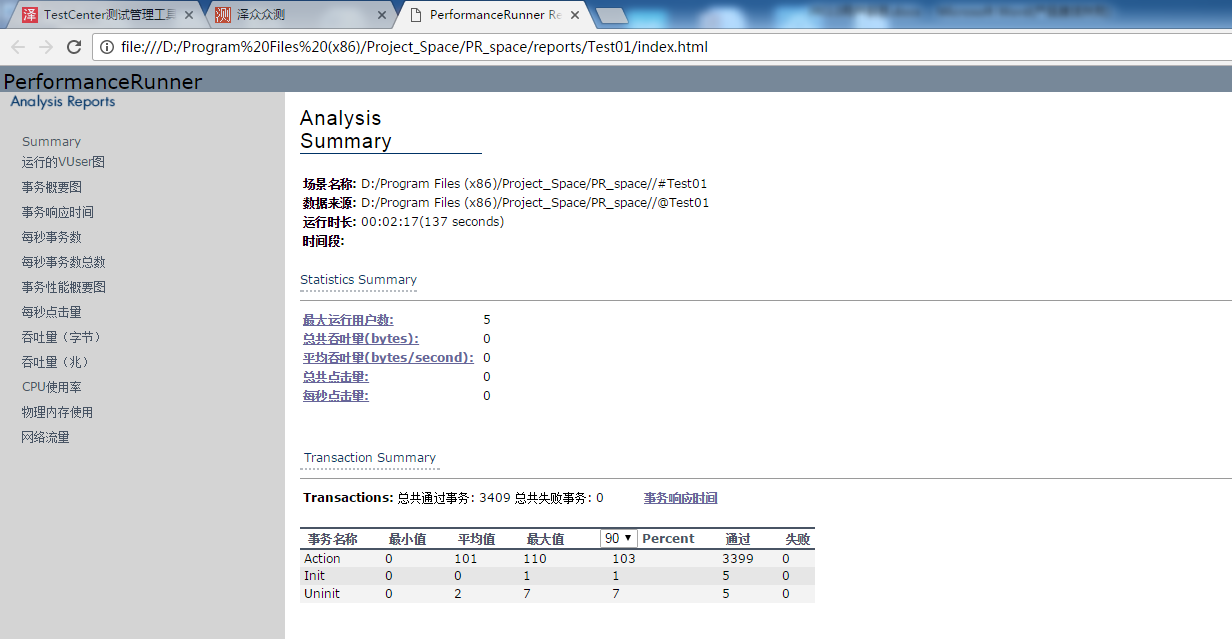Click the Summary item in sidebar
This screenshot has width=1232, height=639.
pos(51,142)
